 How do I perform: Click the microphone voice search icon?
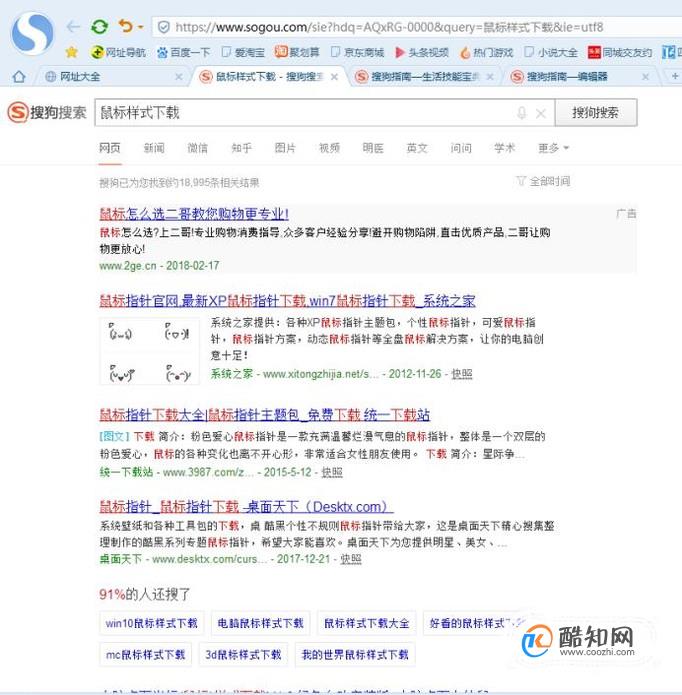(522, 113)
